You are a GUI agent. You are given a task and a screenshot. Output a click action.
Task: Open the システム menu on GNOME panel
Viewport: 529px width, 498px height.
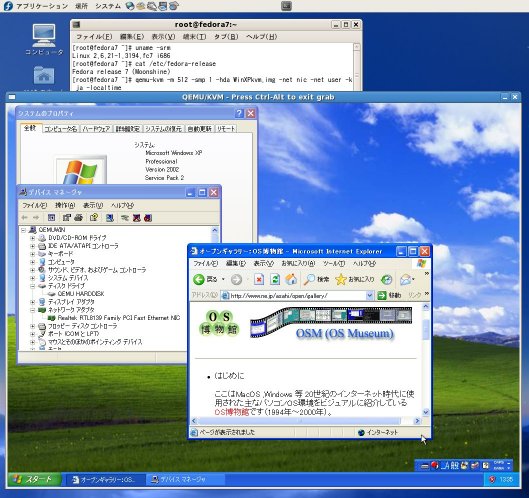pyautogui.click(x=108, y=6)
